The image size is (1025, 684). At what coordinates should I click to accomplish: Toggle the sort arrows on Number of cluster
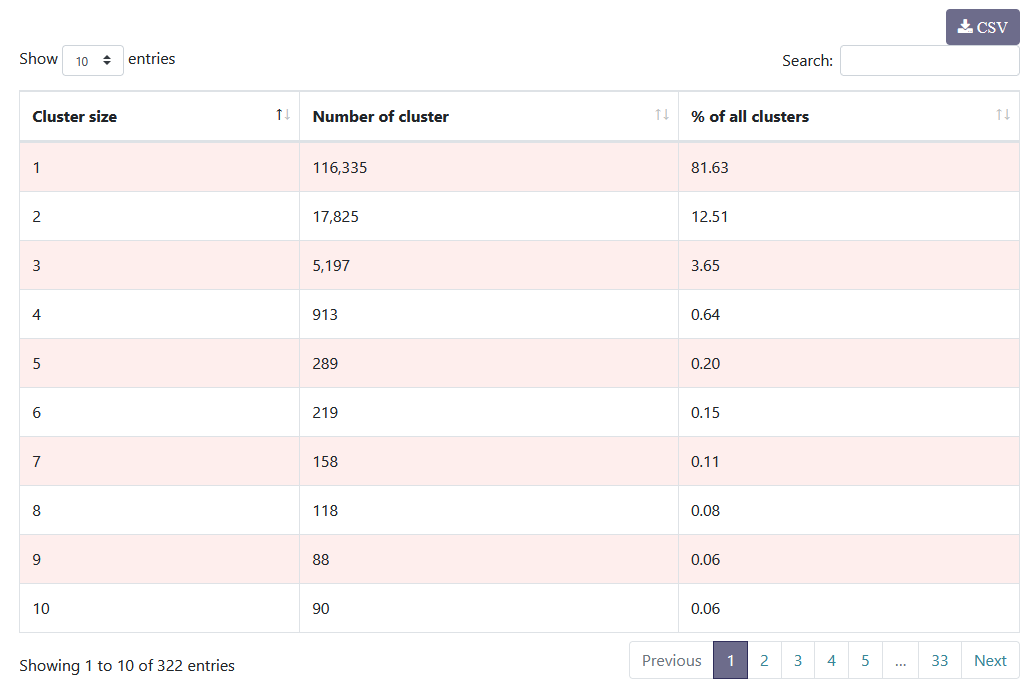[x=663, y=115]
